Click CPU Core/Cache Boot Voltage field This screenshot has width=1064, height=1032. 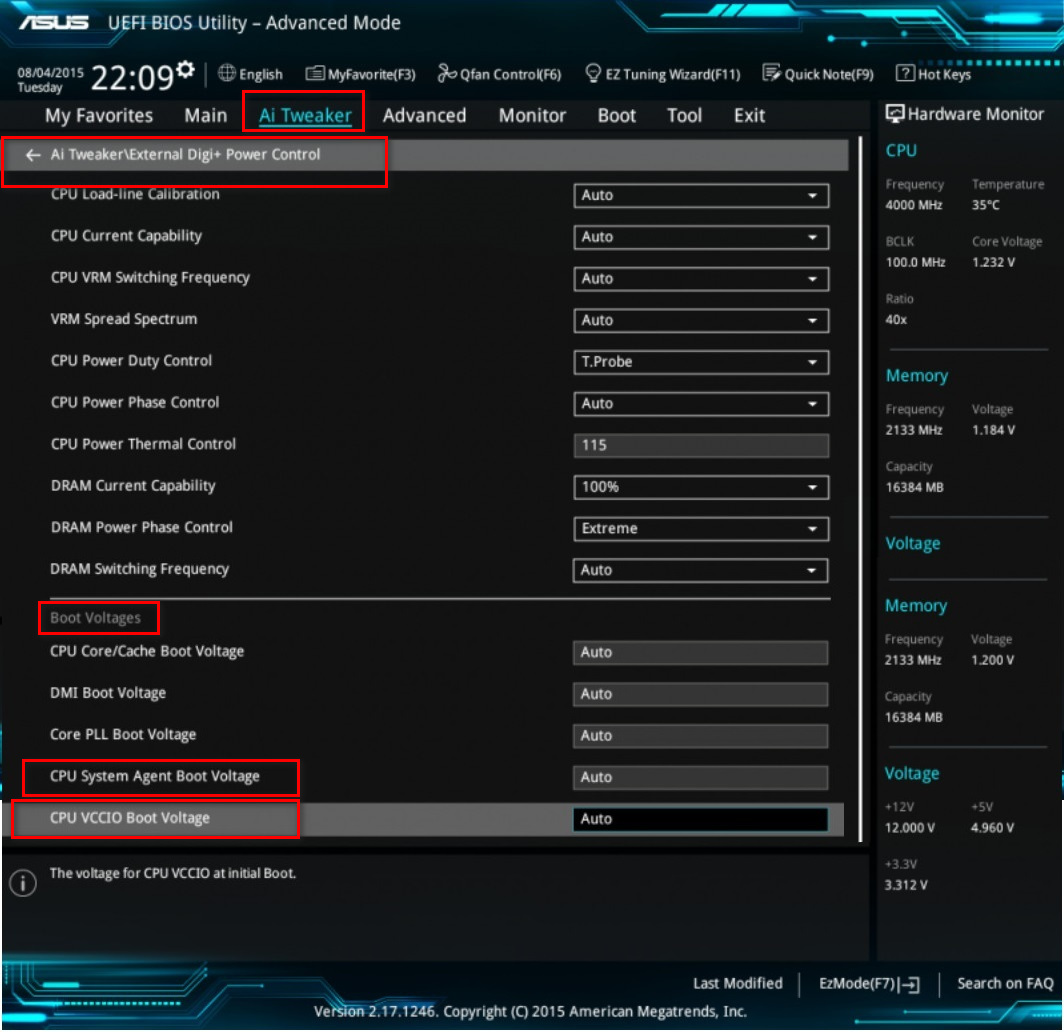(700, 653)
